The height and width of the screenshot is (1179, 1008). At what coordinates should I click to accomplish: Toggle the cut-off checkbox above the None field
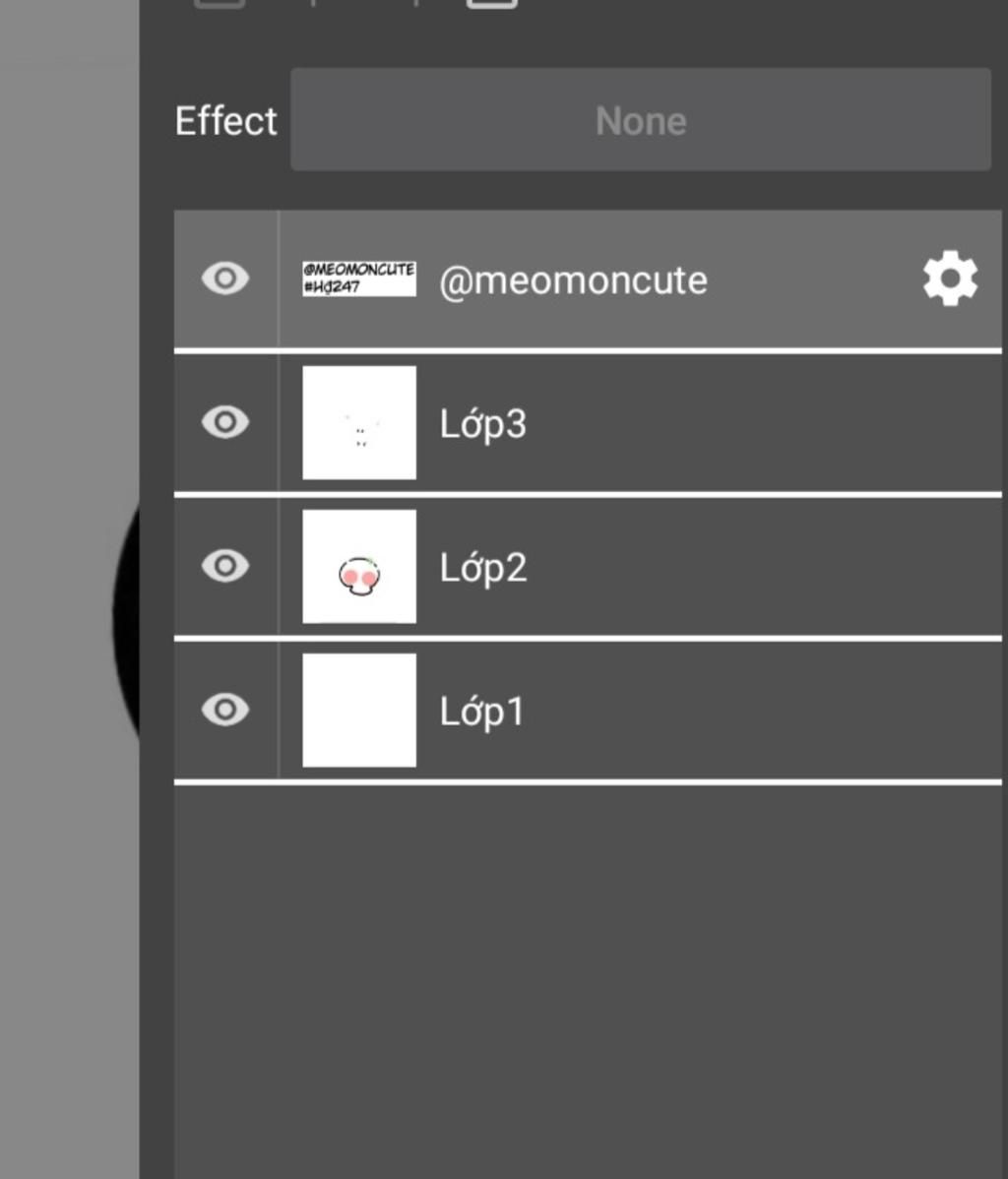[x=491, y=3]
